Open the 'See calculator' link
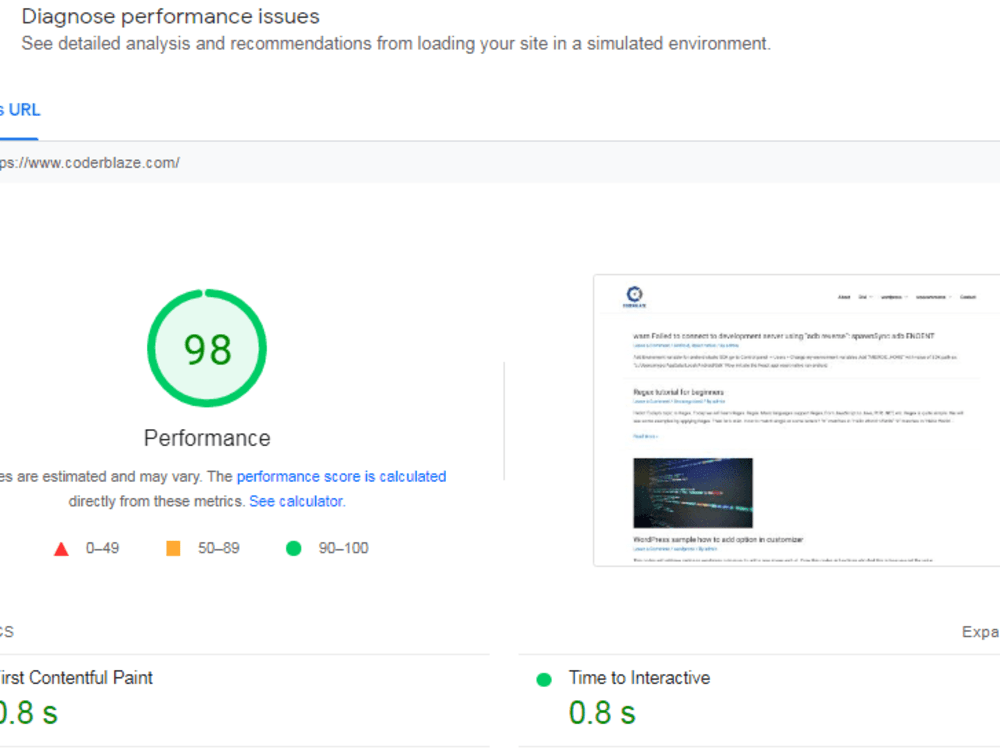The image size is (1000, 750). click(x=296, y=501)
